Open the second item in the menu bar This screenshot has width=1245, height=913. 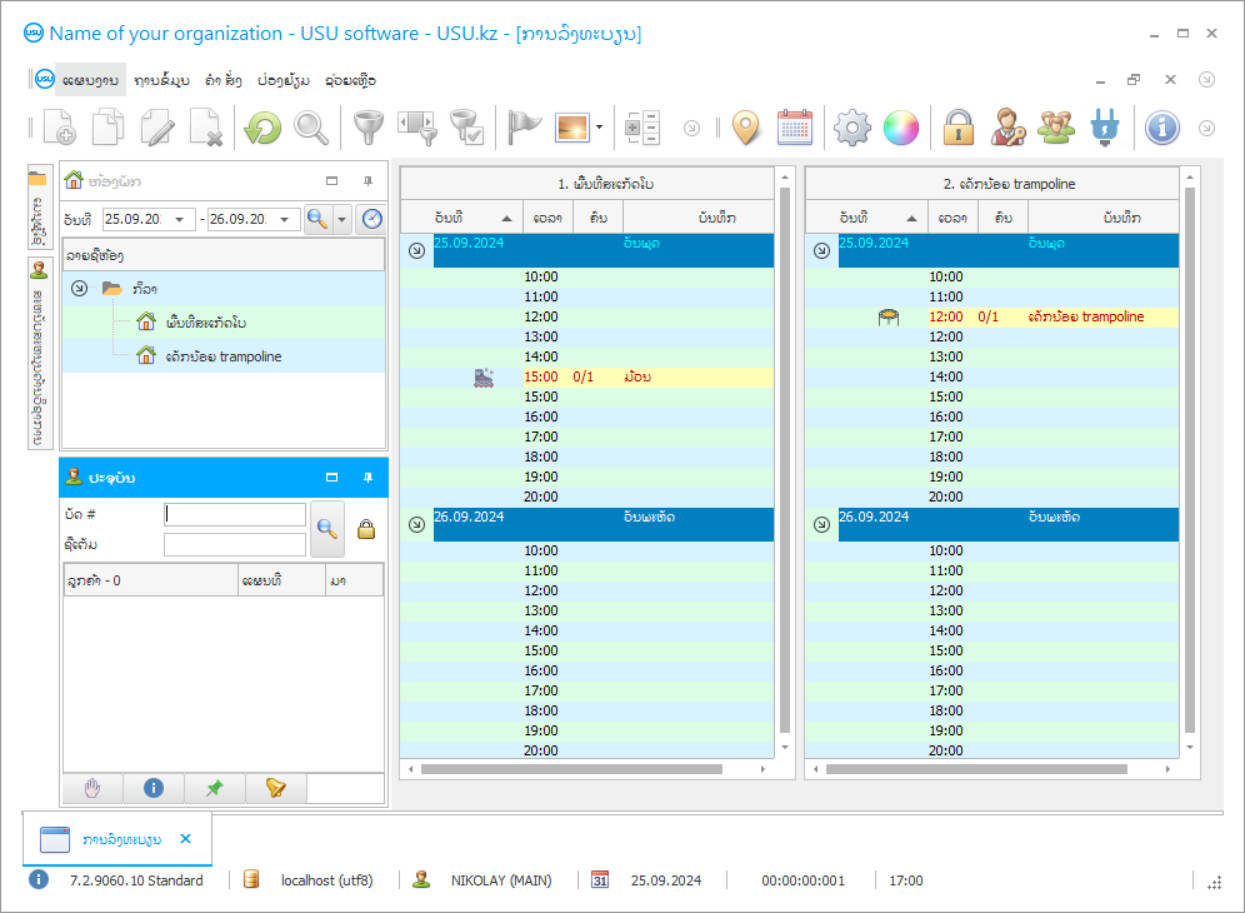click(x=161, y=80)
